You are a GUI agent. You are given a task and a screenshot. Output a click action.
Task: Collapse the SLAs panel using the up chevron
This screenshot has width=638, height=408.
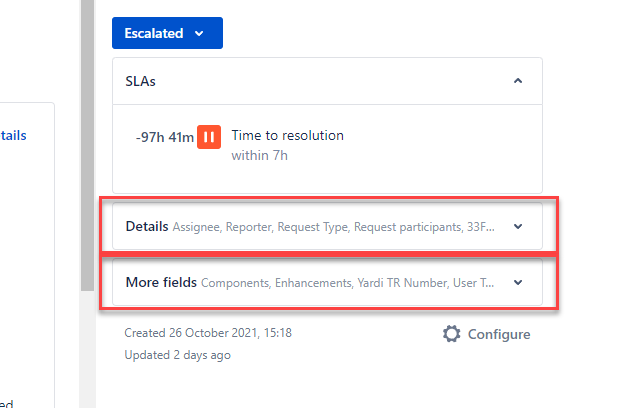[518, 81]
